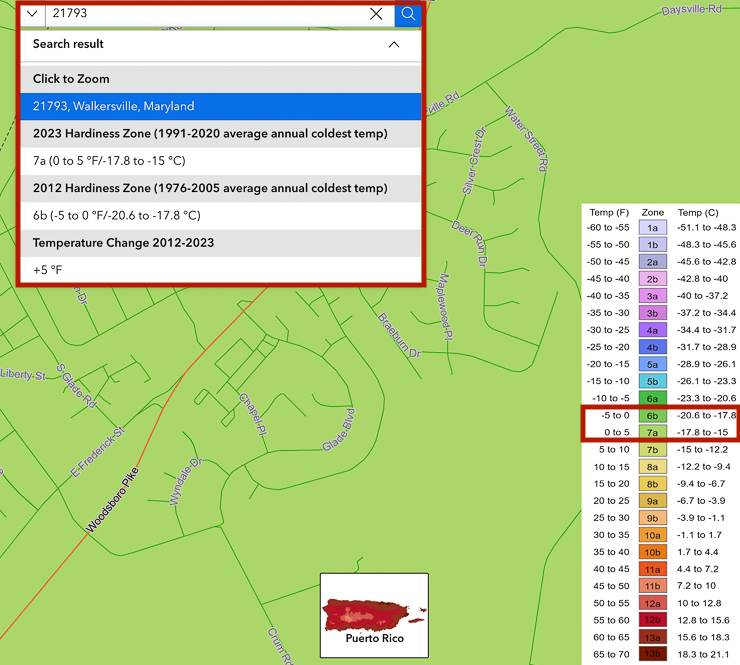This screenshot has height=665, width=740.
Task: Click the 2012 Hardiness Zone 6b row
Action: 220,215
